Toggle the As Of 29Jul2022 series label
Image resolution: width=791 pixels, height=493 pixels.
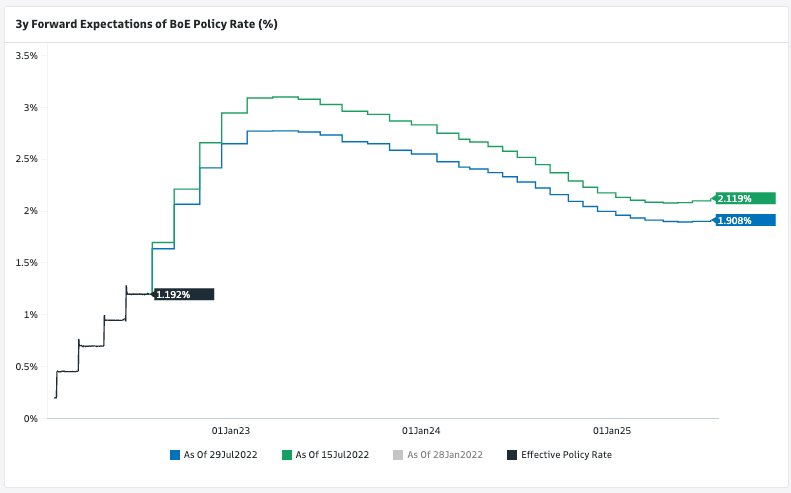[x=220, y=454]
